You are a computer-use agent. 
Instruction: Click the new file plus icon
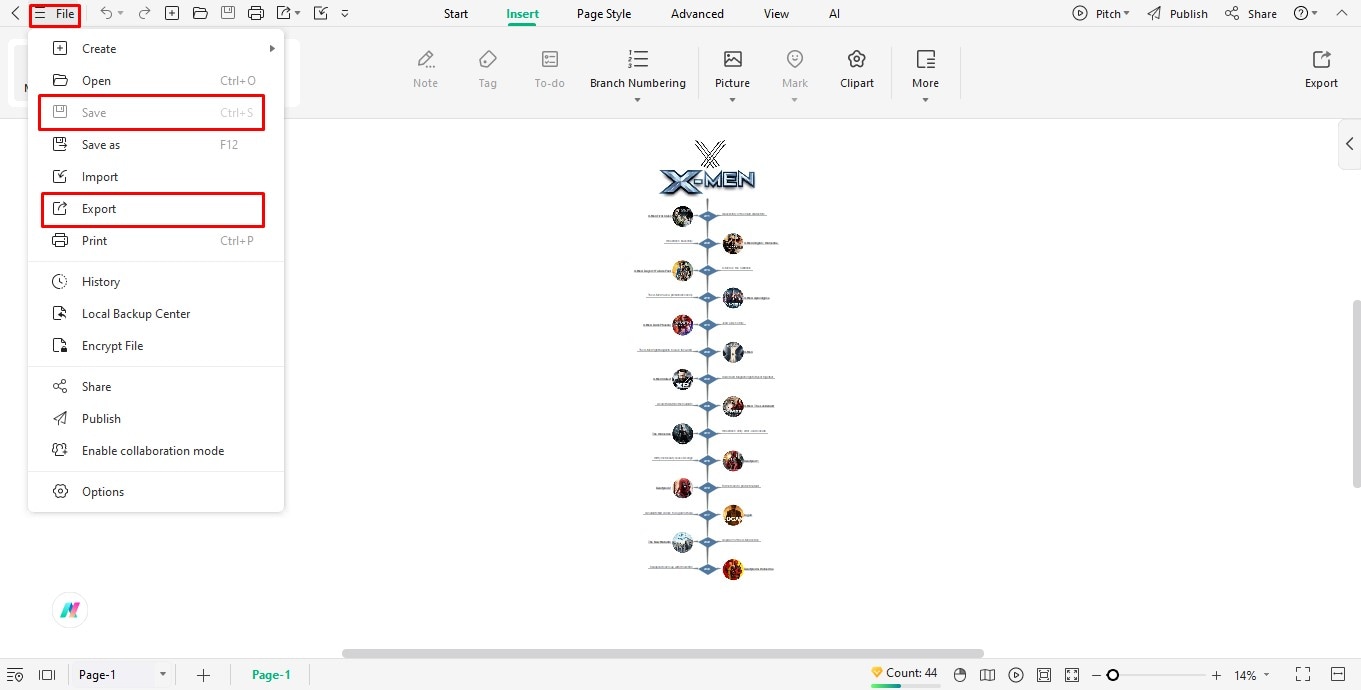[172, 14]
